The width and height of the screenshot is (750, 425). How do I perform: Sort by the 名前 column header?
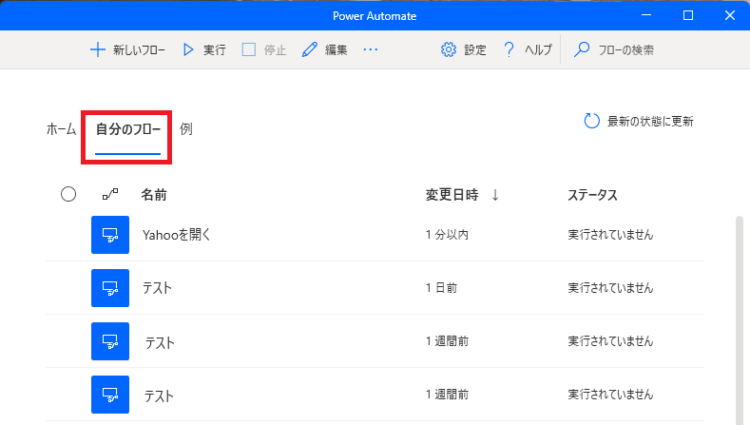154,195
